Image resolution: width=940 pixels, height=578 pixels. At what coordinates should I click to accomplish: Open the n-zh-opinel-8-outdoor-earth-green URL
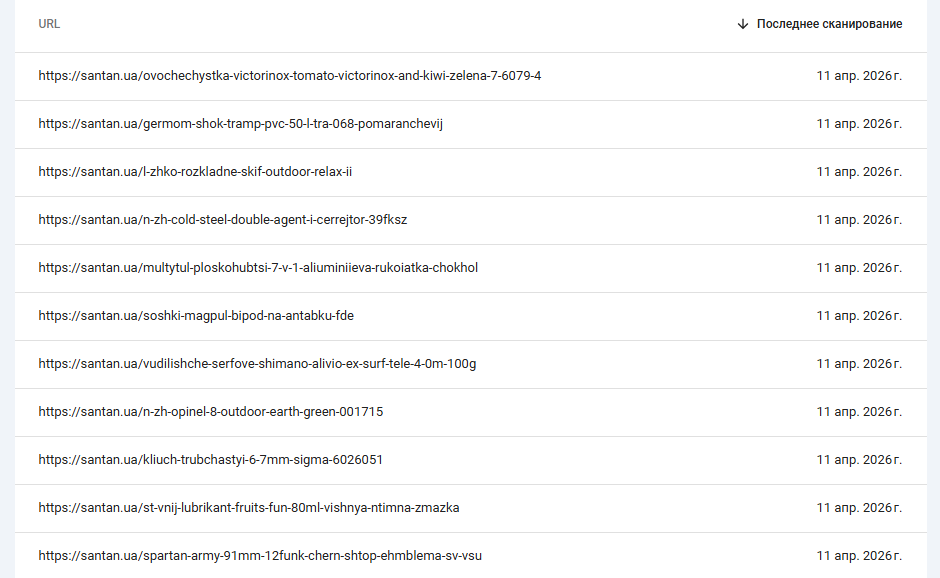pos(210,412)
